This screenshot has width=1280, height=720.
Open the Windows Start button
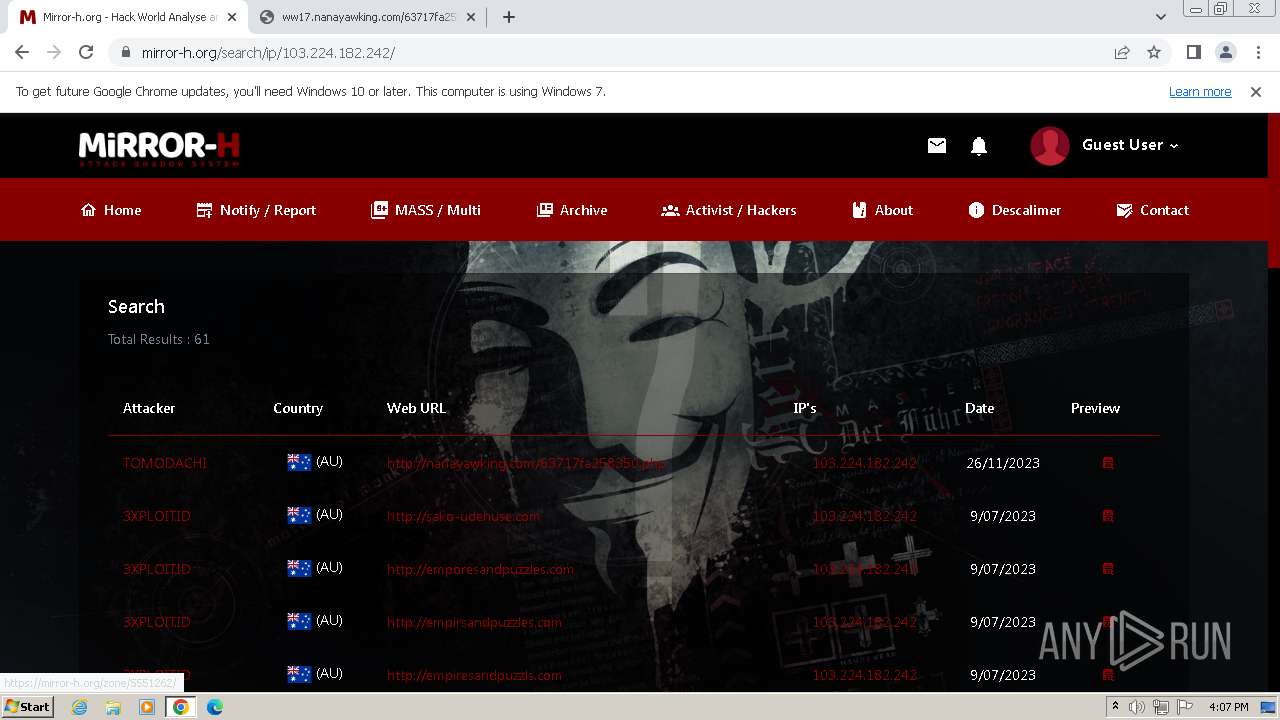point(27,706)
